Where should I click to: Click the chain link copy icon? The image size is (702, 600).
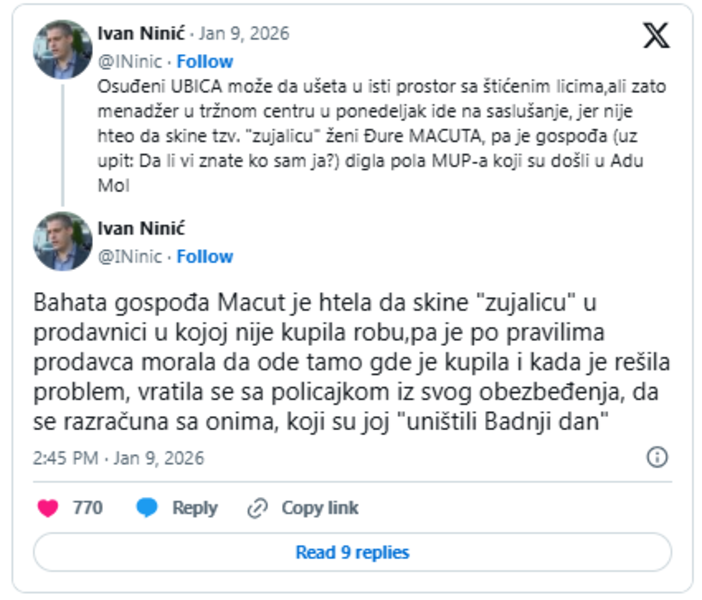[258, 508]
